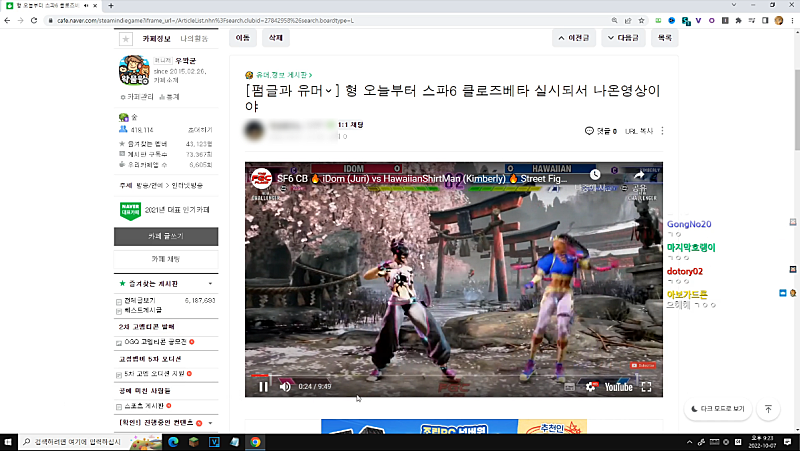The image size is (800, 451).
Task: Open Chrome profile avatar
Action: coord(779,20)
